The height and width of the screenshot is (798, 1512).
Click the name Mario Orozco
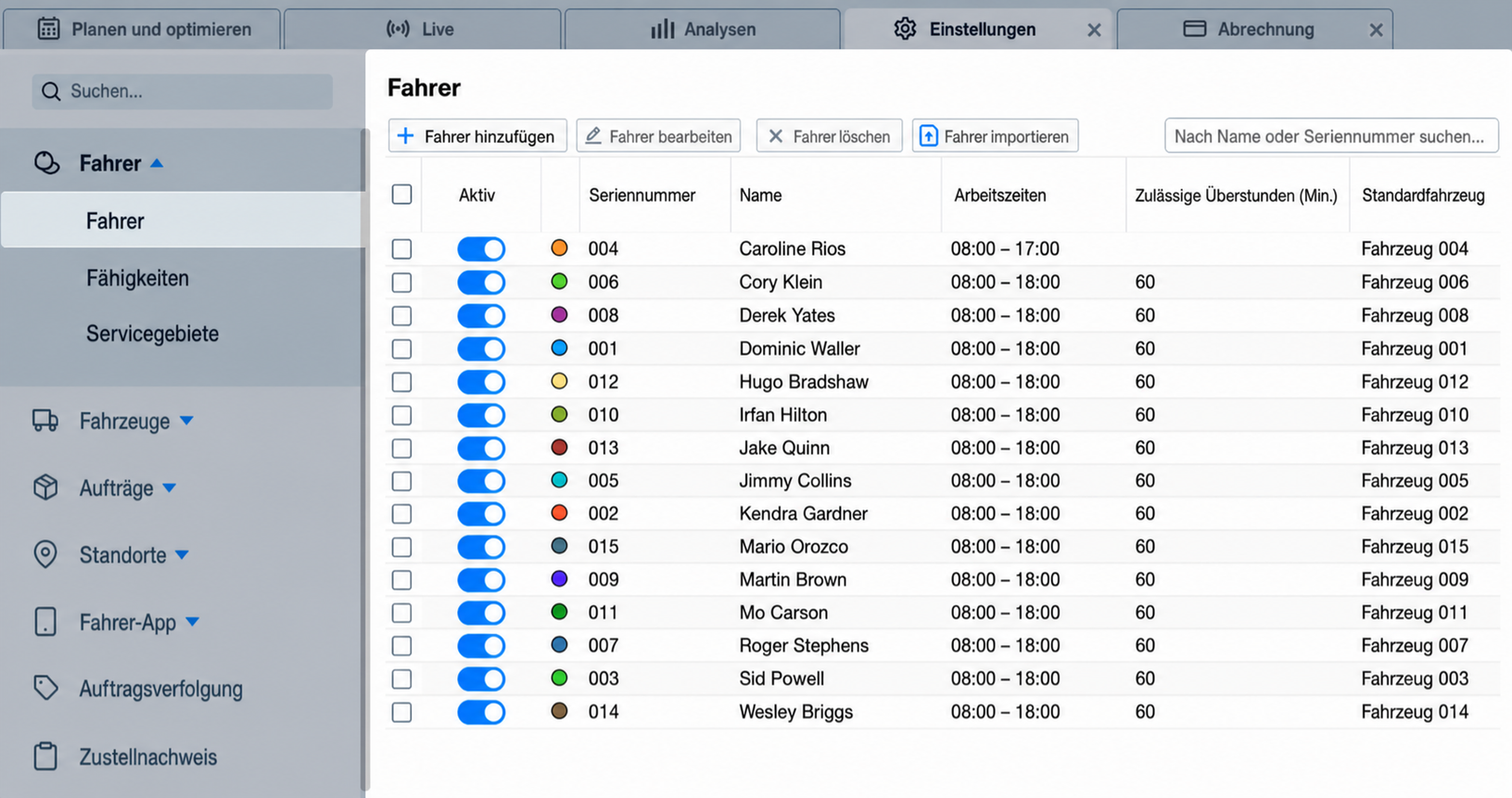tap(794, 547)
